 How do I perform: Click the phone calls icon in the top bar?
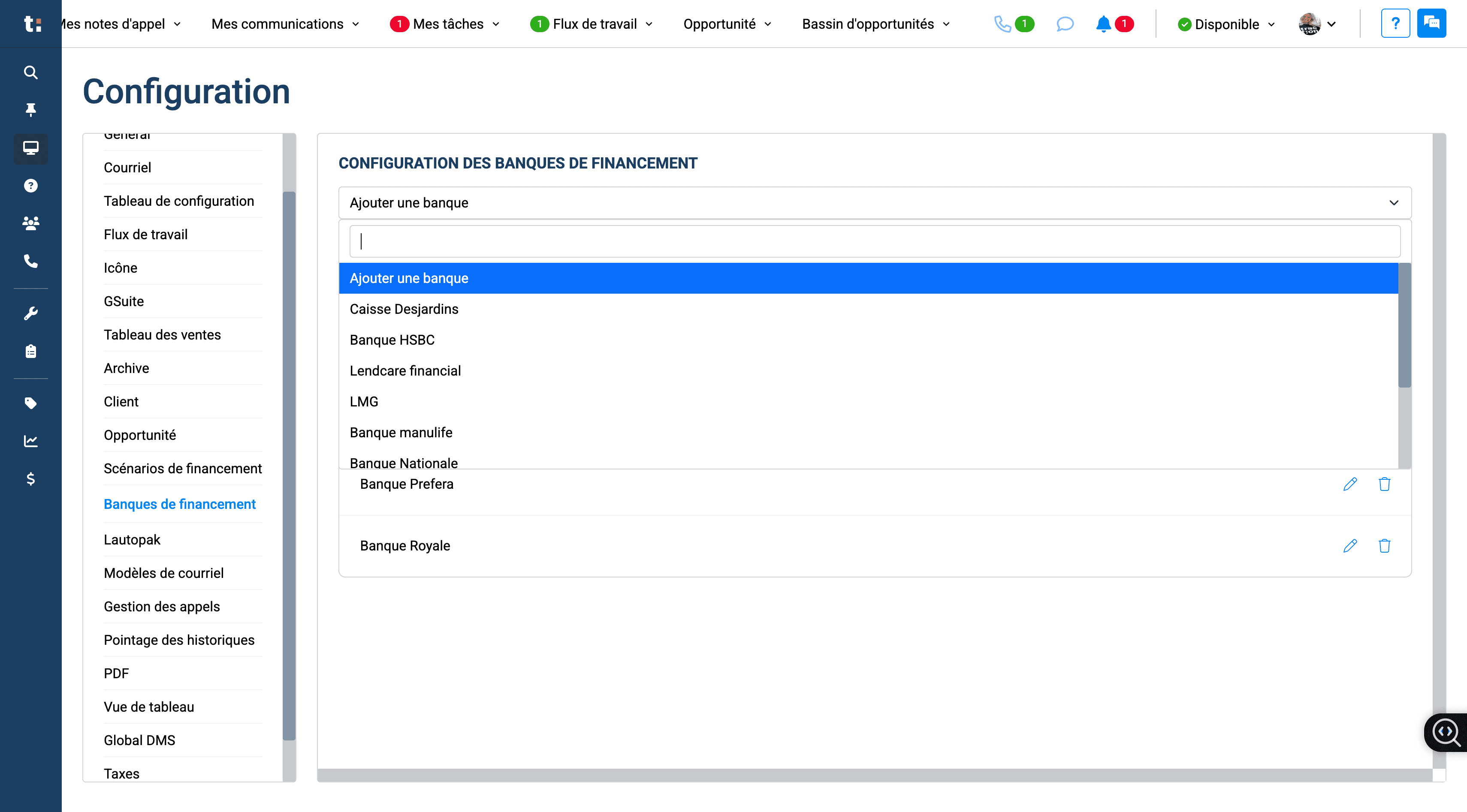1002,24
